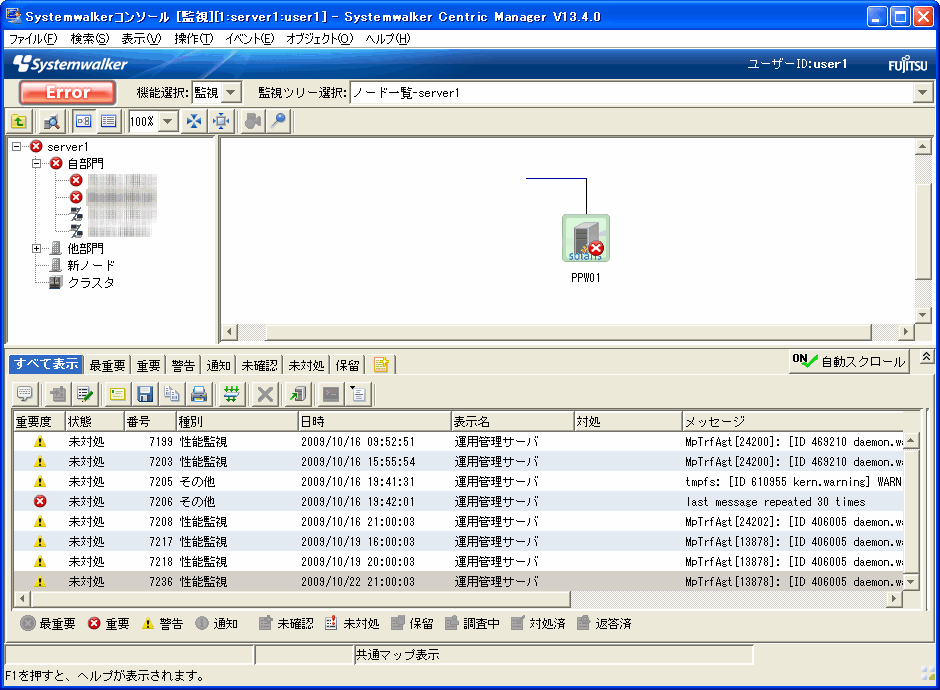Click the red Error status button

click(x=68, y=92)
